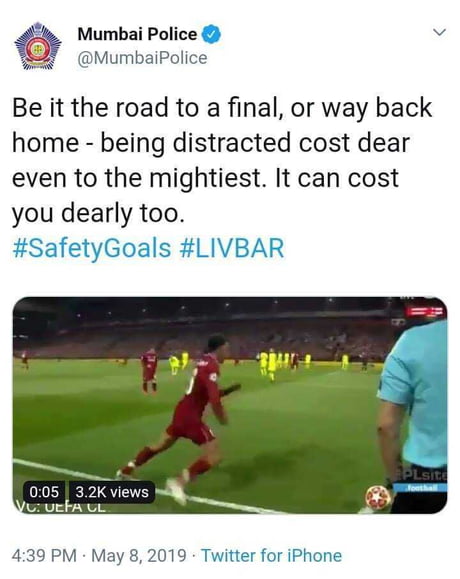Image resolution: width=460 pixels, height=579 pixels.
Task: Open the Twitter for iPhone source link
Action: coord(271,556)
